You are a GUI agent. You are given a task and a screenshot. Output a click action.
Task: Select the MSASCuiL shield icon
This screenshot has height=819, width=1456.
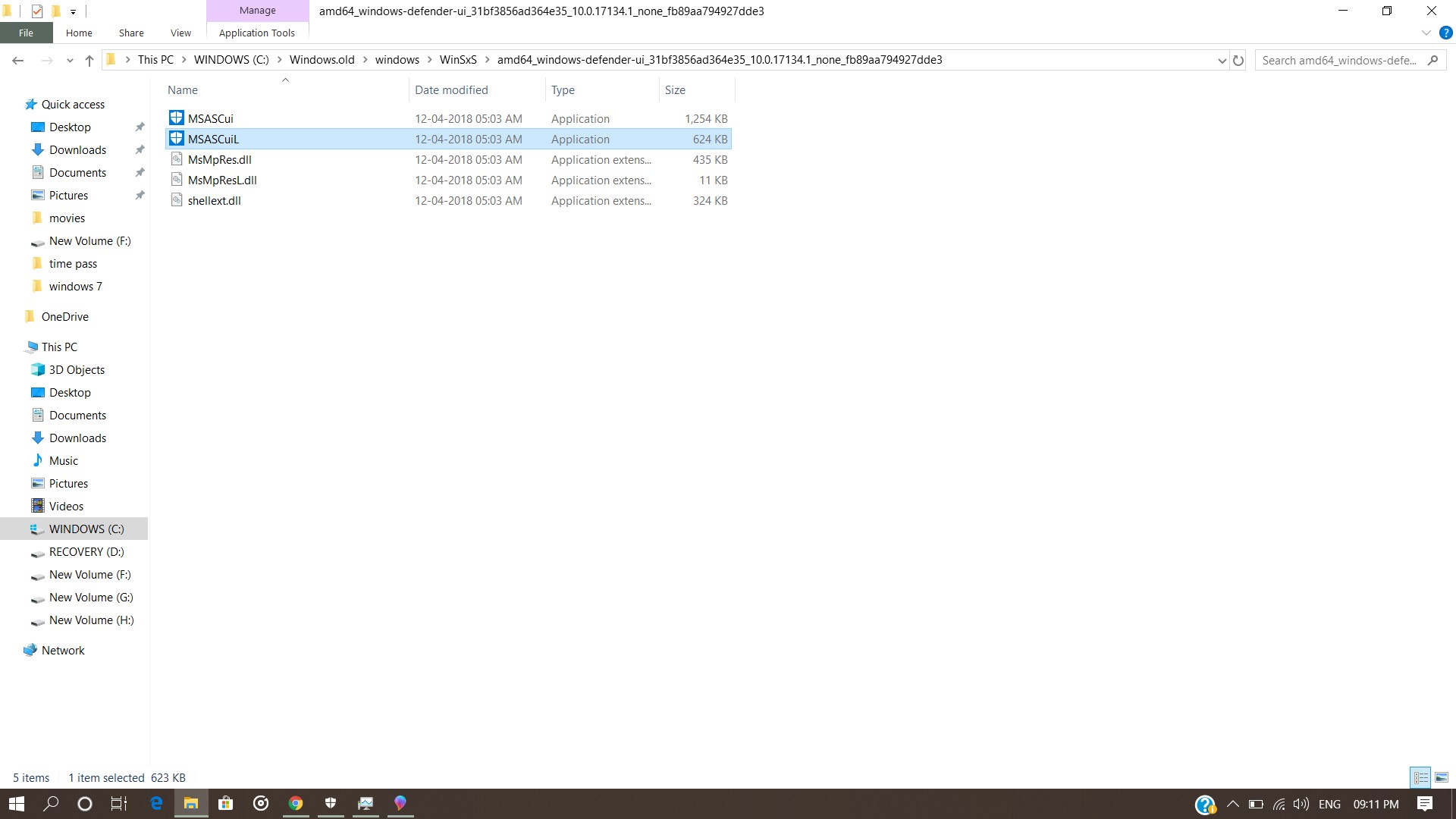click(x=176, y=138)
